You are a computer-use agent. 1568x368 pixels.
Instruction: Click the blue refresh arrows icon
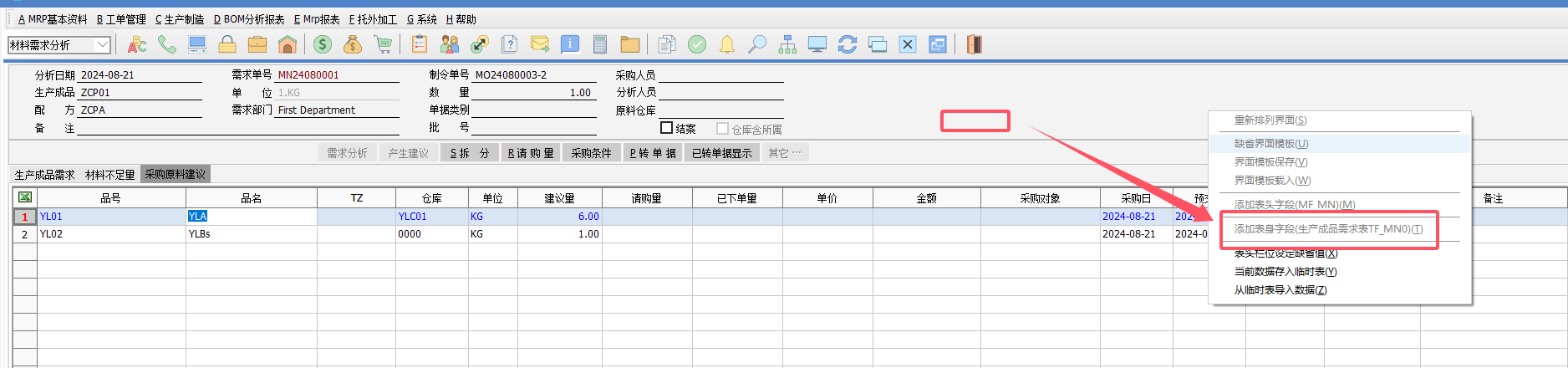coord(848,45)
